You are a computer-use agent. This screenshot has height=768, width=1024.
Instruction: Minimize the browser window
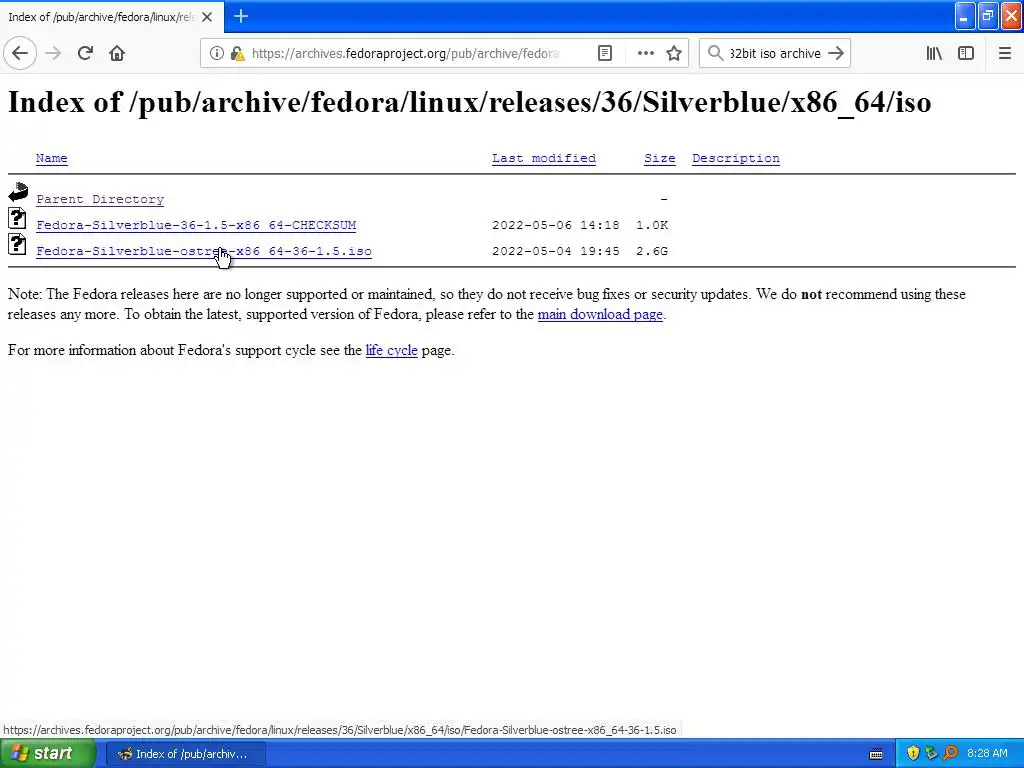[965, 16]
